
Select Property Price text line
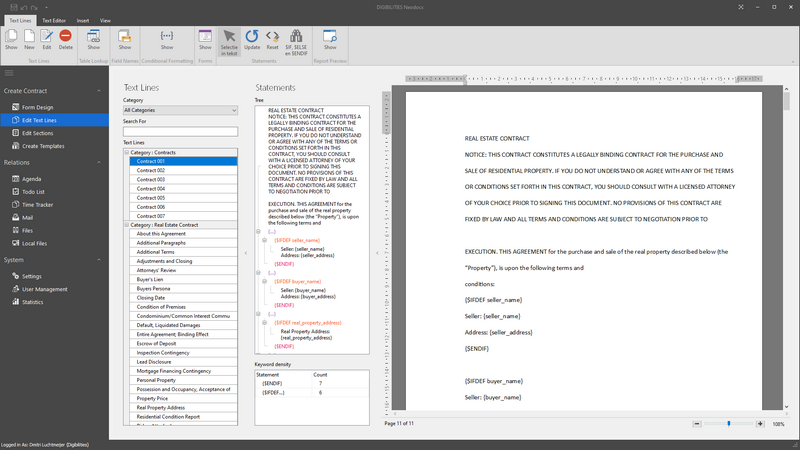click(183, 398)
